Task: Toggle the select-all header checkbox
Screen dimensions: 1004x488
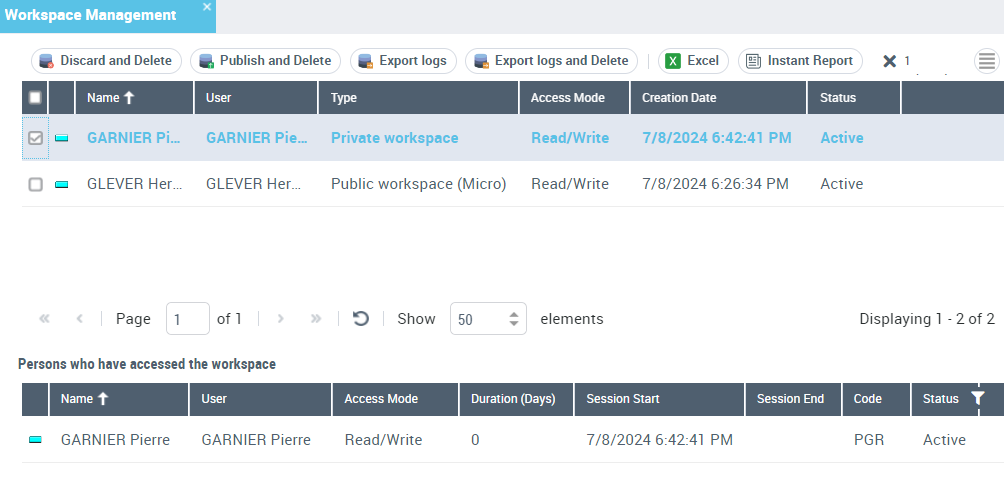Action: pyautogui.click(x=35, y=98)
